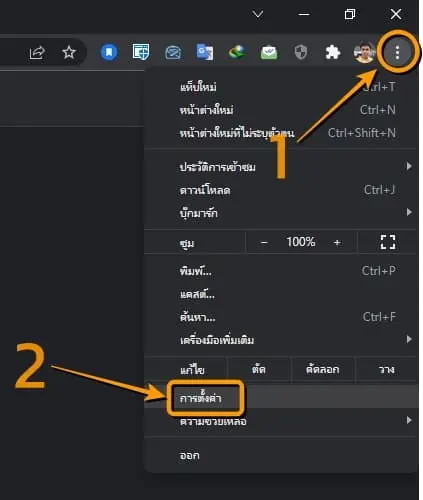This screenshot has width=423, height=500.
Task: Click the คัดลอก button in edit row
Action: click(322, 369)
